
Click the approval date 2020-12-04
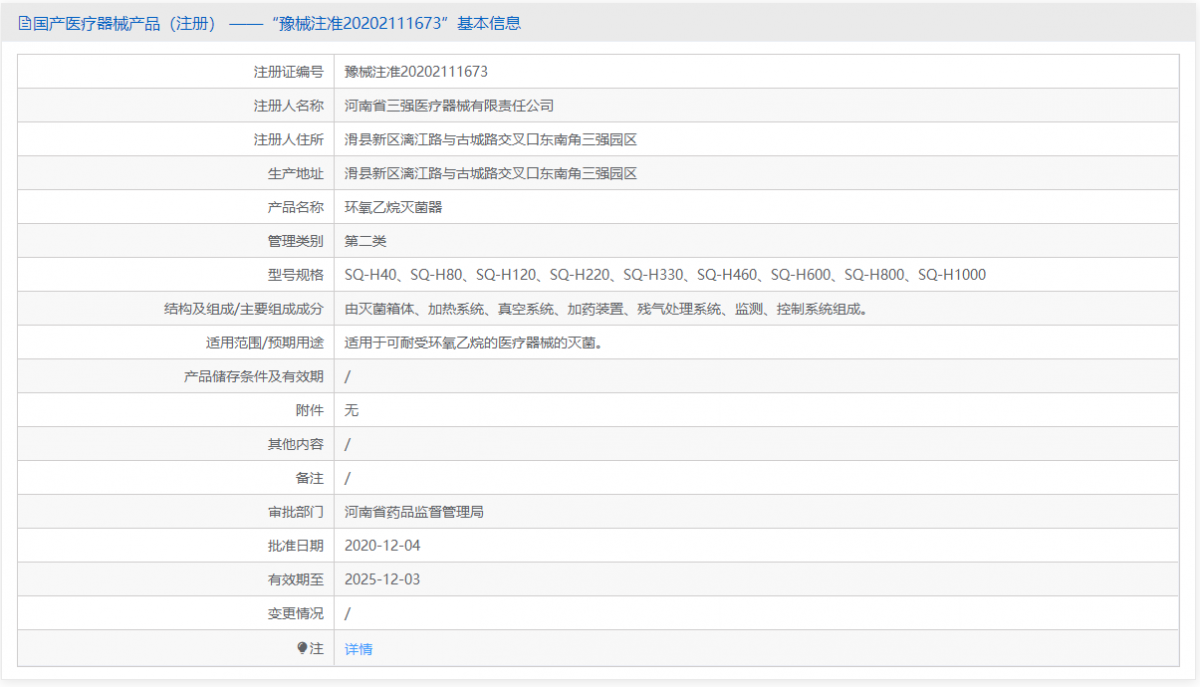pyautogui.click(x=382, y=545)
